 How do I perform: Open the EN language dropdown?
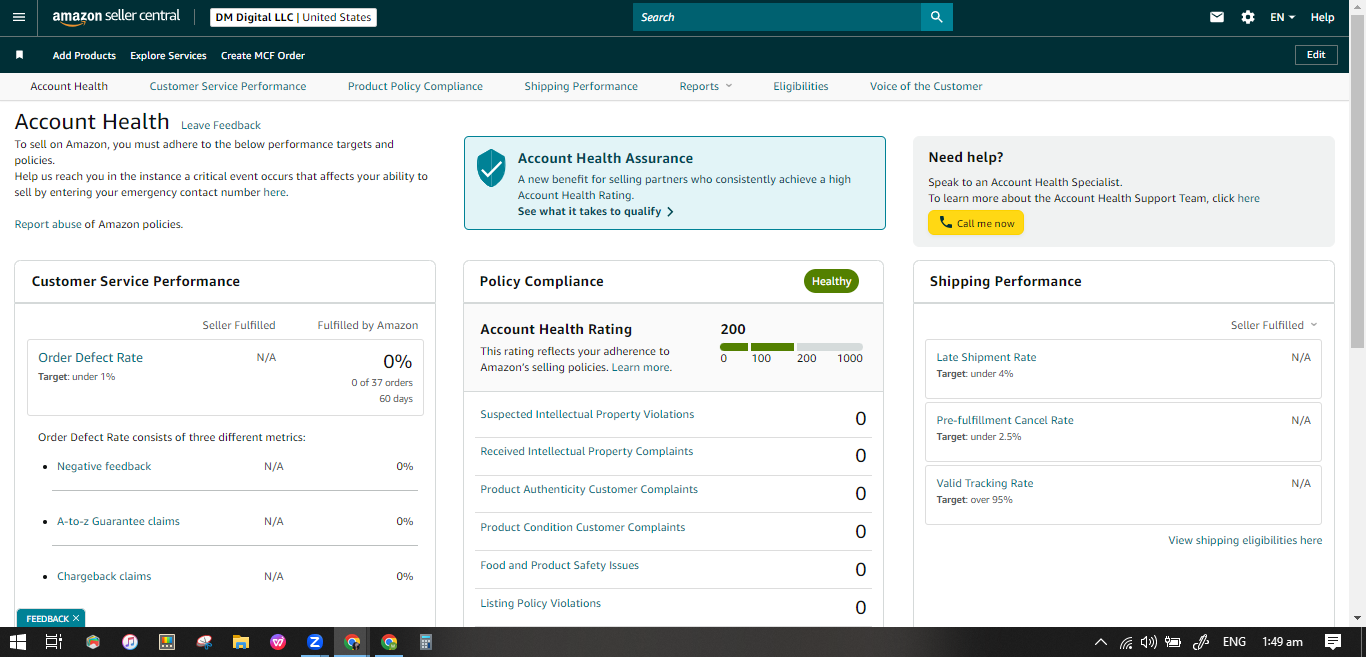click(x=1282, y=17)
